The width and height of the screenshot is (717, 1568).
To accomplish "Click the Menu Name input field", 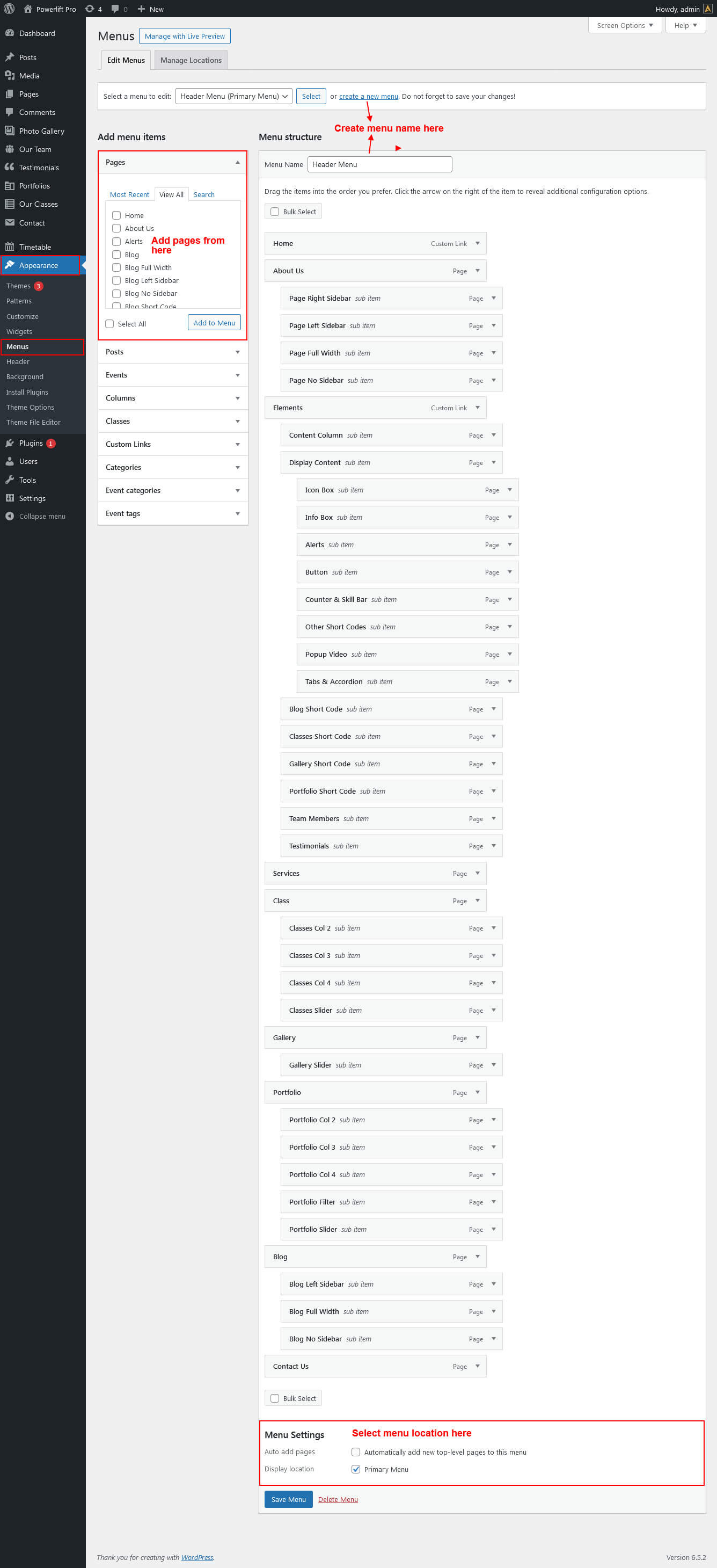I will tap(379, 164).
